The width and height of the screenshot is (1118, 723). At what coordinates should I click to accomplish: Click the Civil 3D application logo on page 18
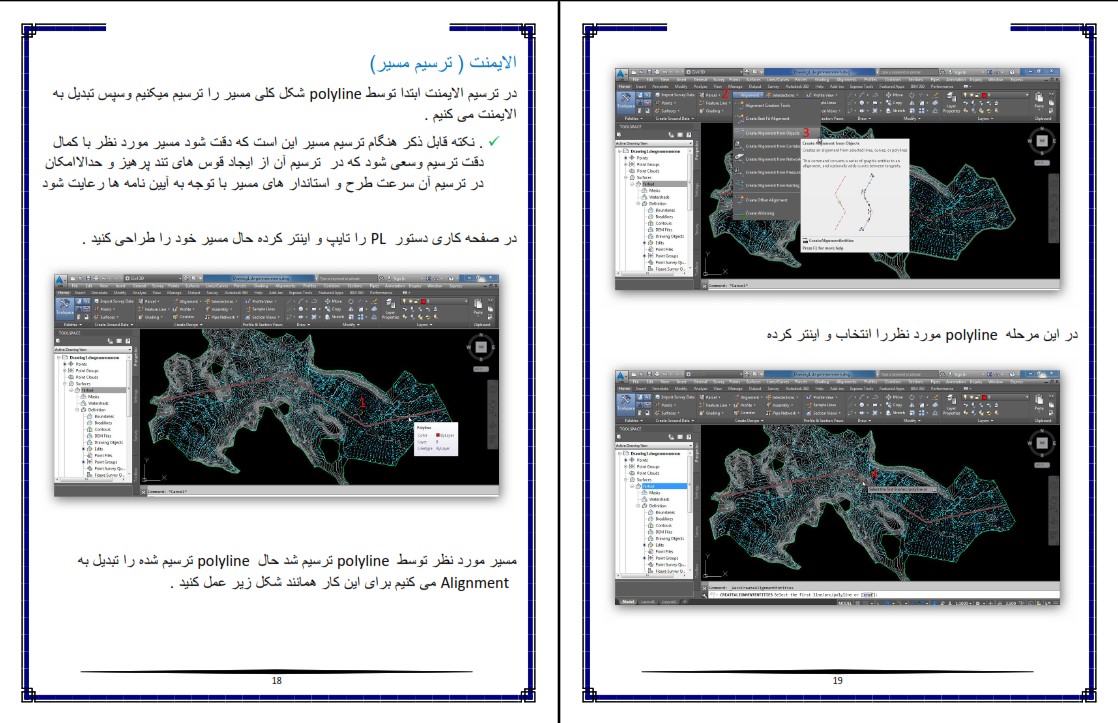pyautogui.click(x=61, y=280)
